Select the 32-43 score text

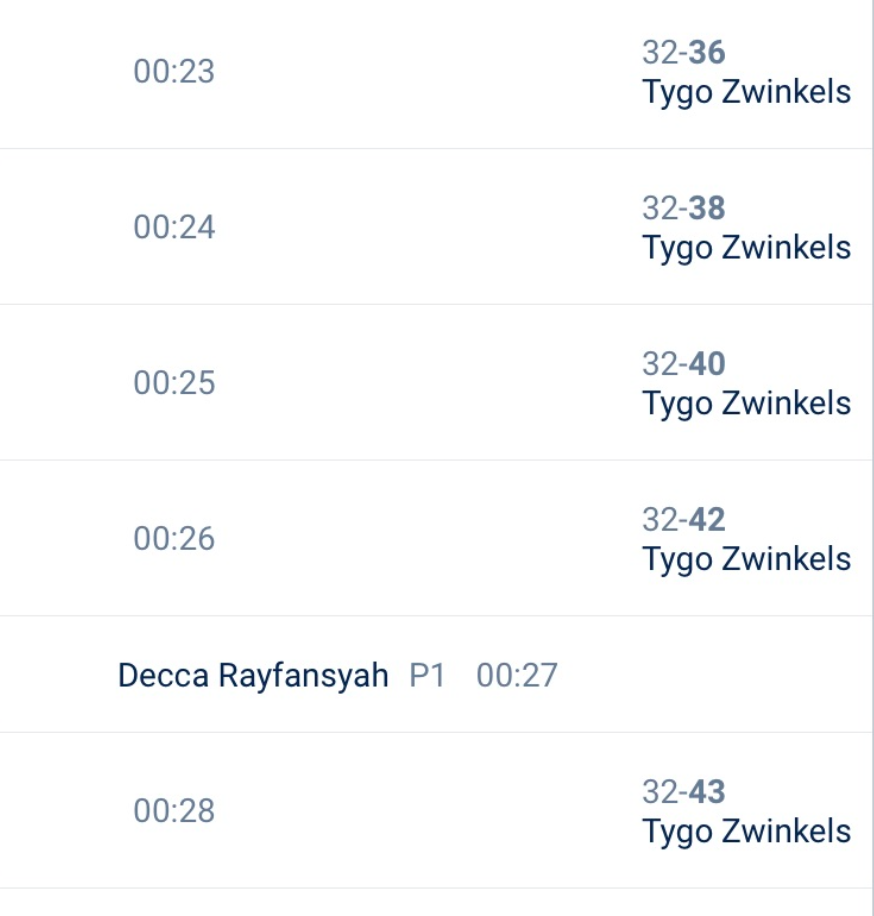click(x=684, y=792)
